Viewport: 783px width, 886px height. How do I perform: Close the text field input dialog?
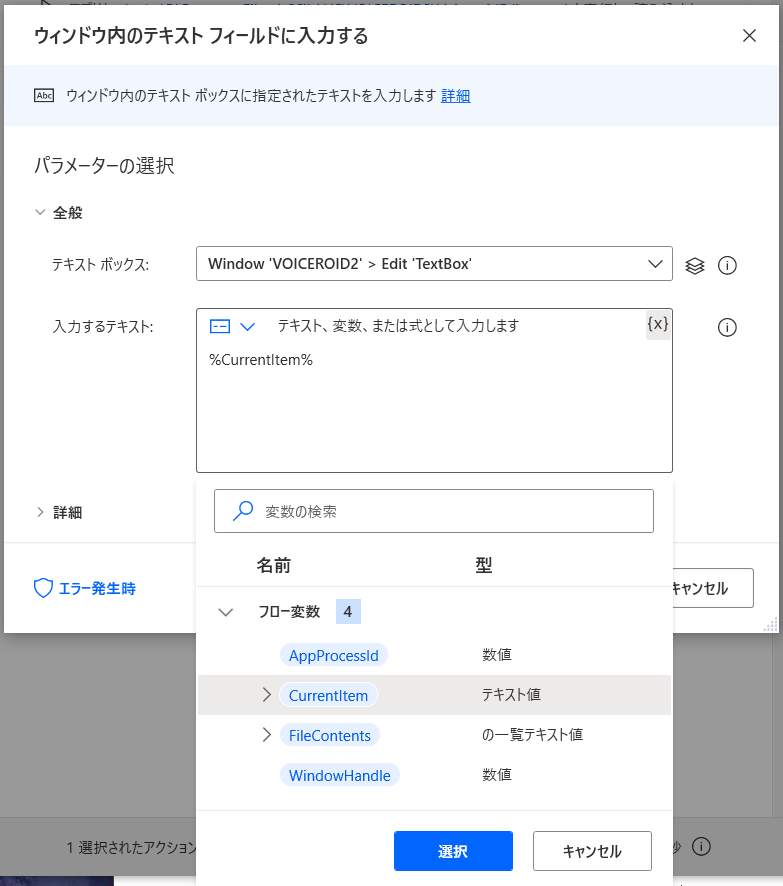pos(749,36)
